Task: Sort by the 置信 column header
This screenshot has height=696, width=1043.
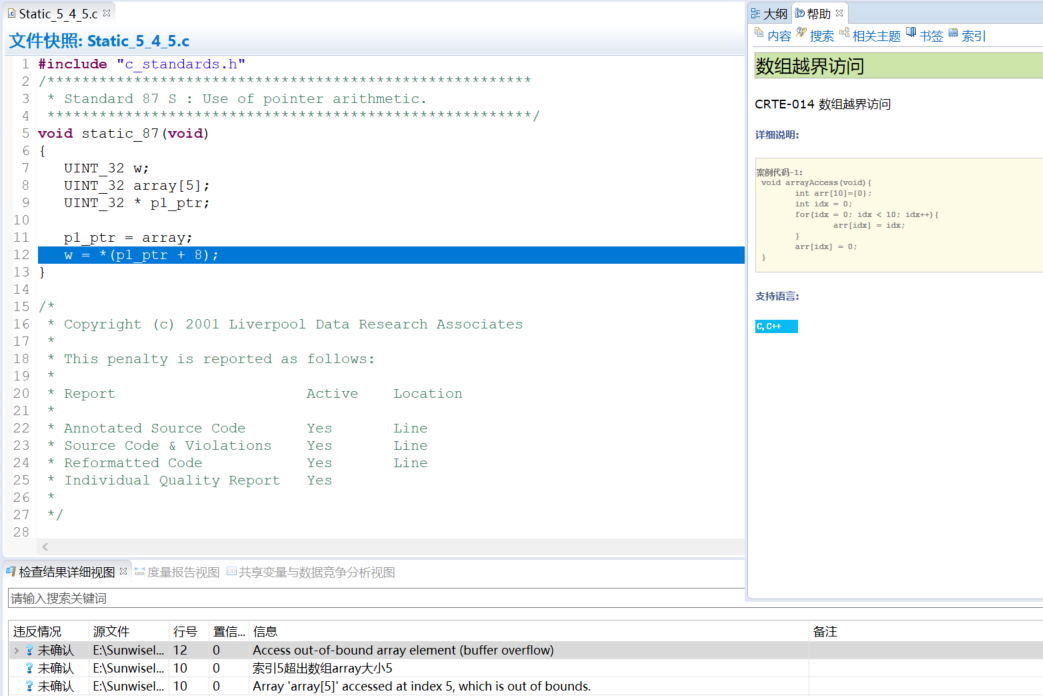Action: (229, 631)
